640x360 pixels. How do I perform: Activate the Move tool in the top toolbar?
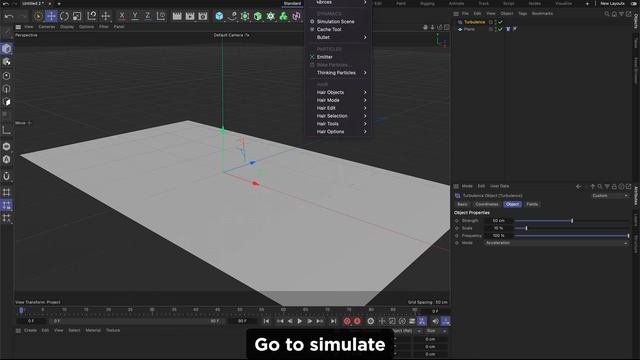click(51, 16)
